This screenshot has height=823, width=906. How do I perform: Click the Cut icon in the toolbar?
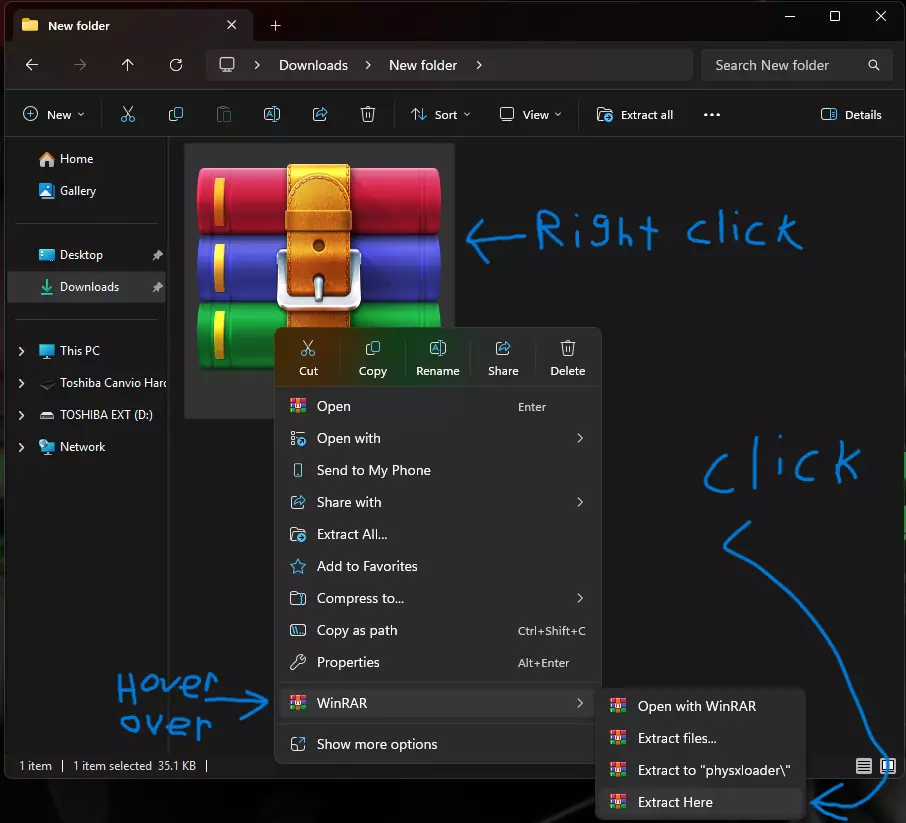click(x=128, y=114)
